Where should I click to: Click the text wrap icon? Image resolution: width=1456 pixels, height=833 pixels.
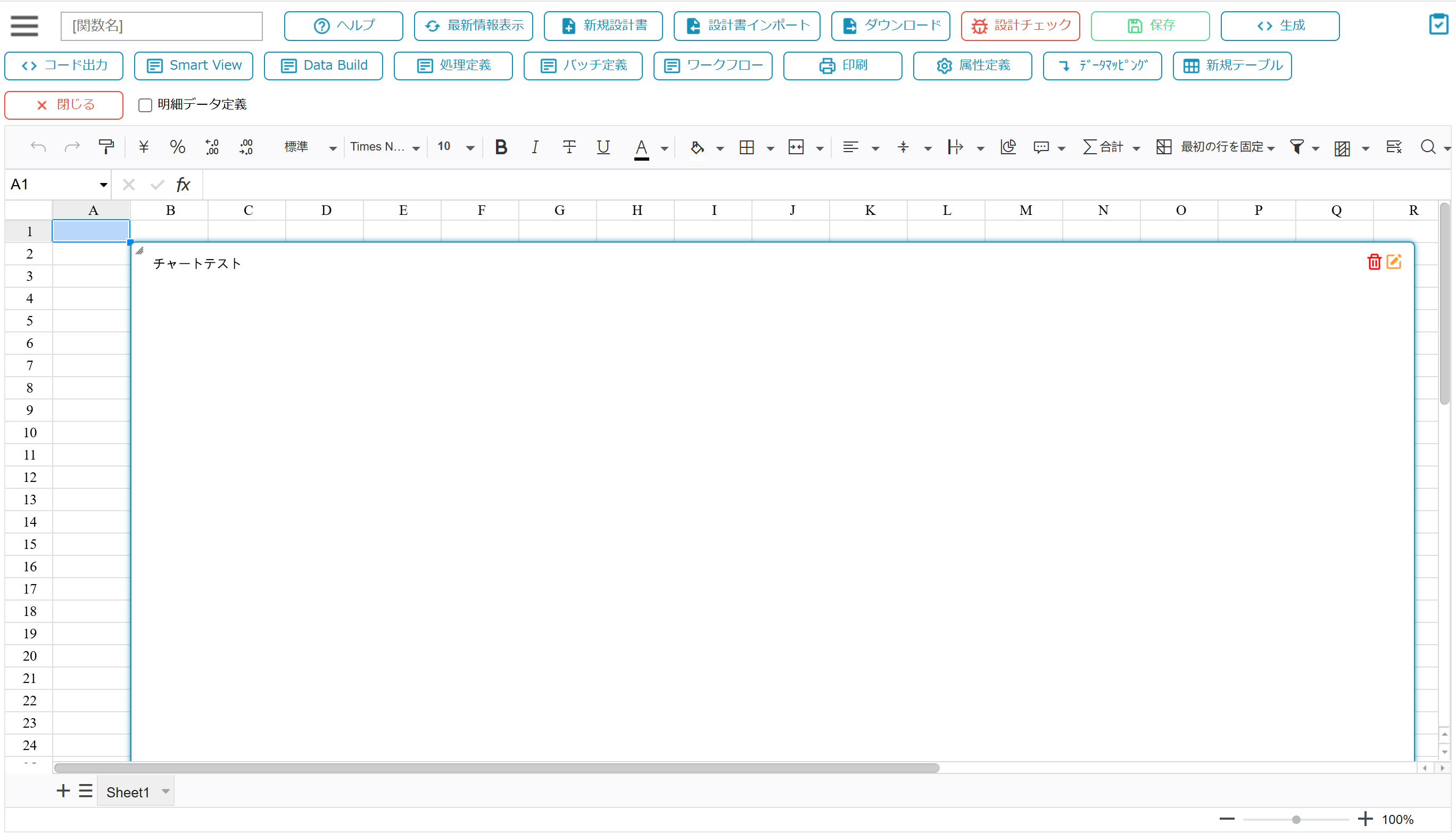pyautogui.click(x=955, y=147)
